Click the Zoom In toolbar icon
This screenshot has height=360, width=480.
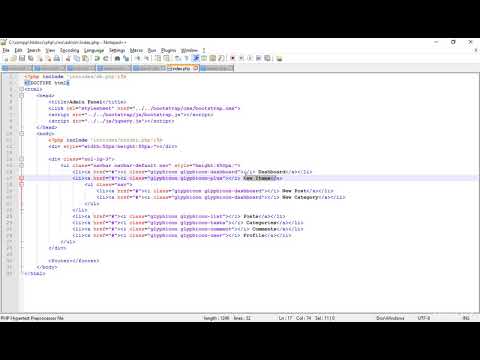137,58
